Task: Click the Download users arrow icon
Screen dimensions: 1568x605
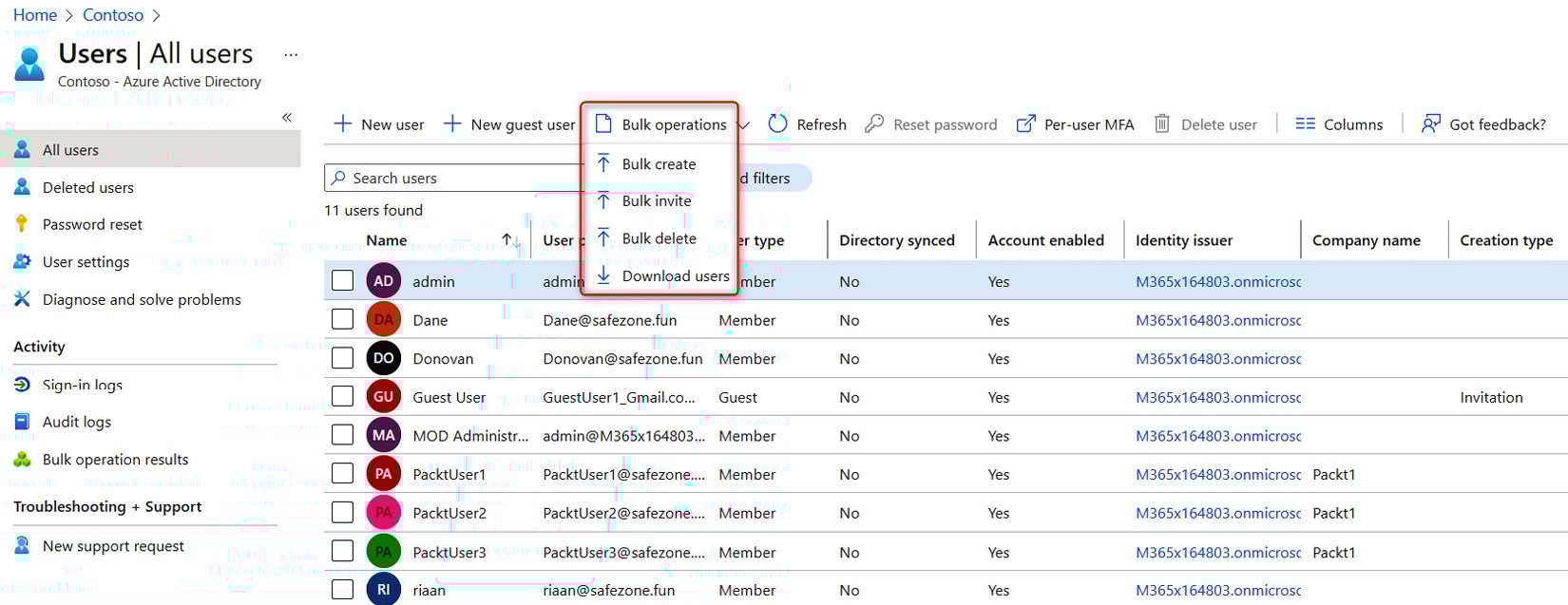Action: point(603,275)
